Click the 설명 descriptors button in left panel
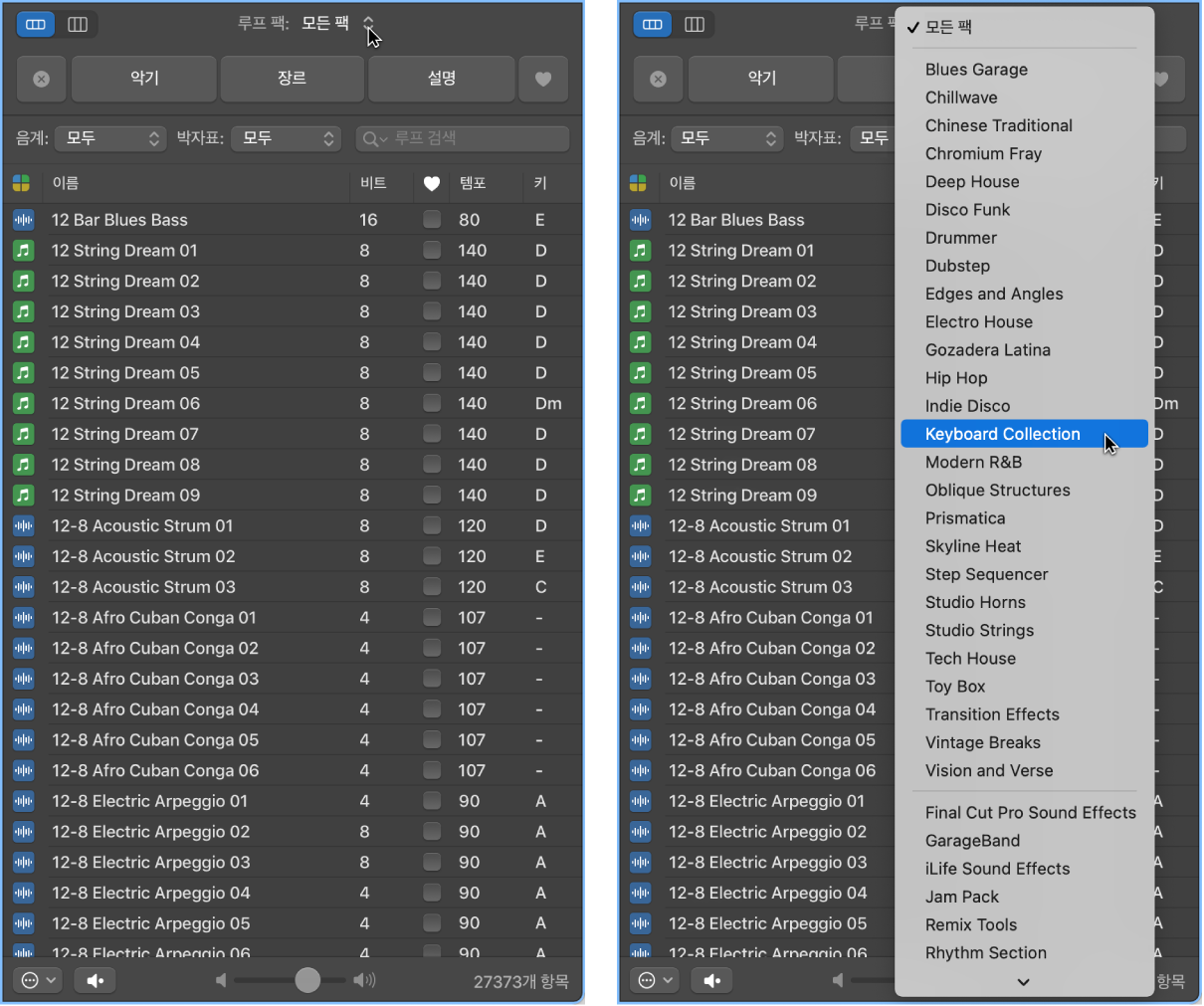Screen dimensions: 1204x1006 point(442,79)
